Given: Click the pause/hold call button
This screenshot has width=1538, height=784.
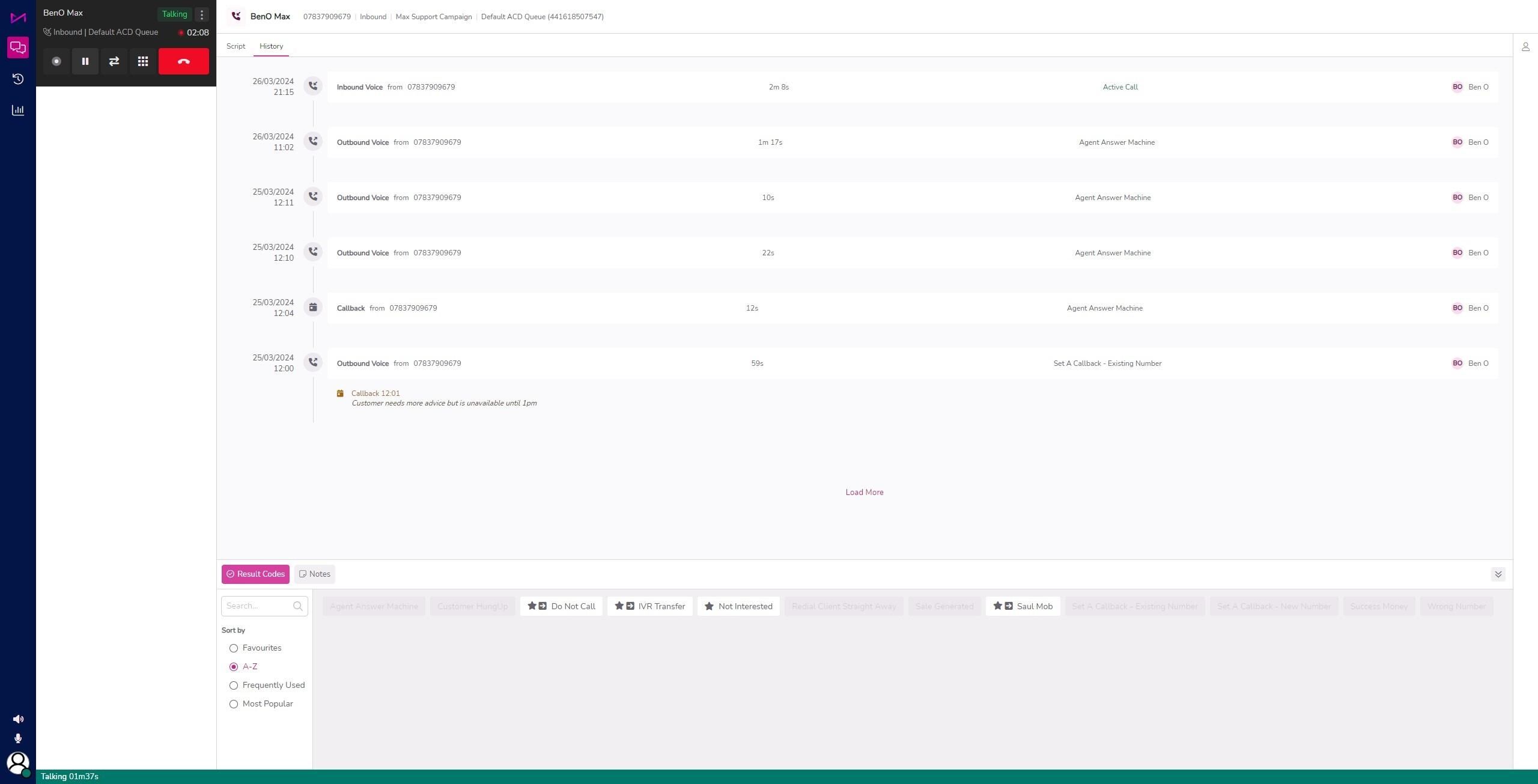Looking at the screenshot, I should (85, 61).
